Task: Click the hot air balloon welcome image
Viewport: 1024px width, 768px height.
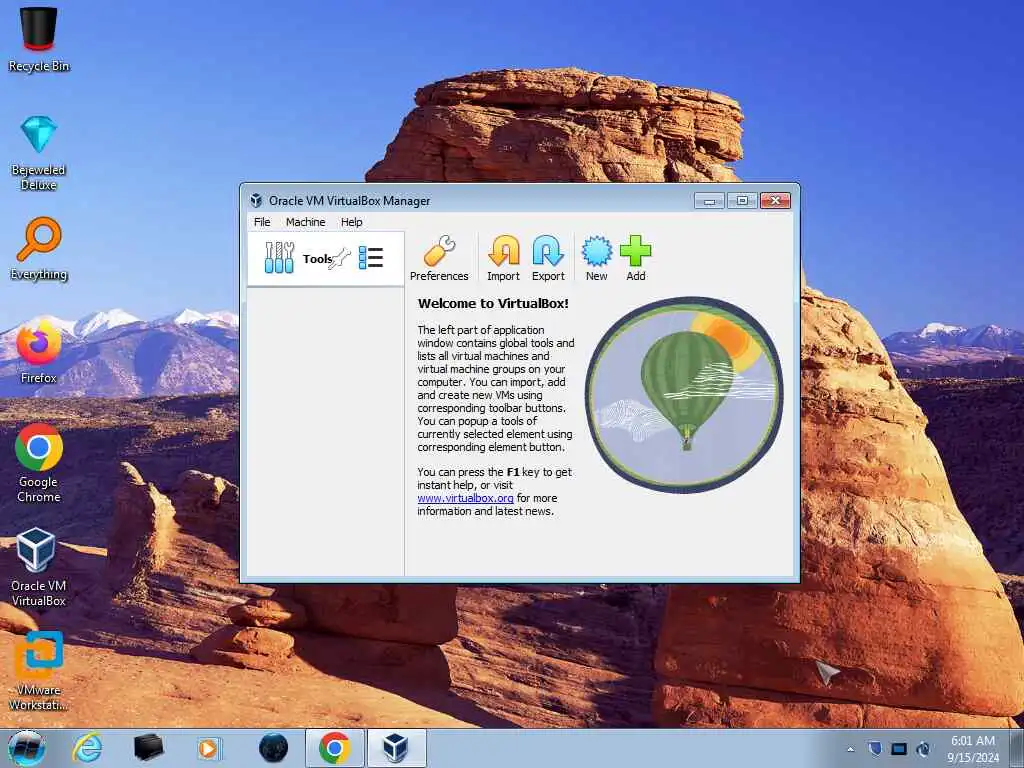Action: [x=684, y=394]
